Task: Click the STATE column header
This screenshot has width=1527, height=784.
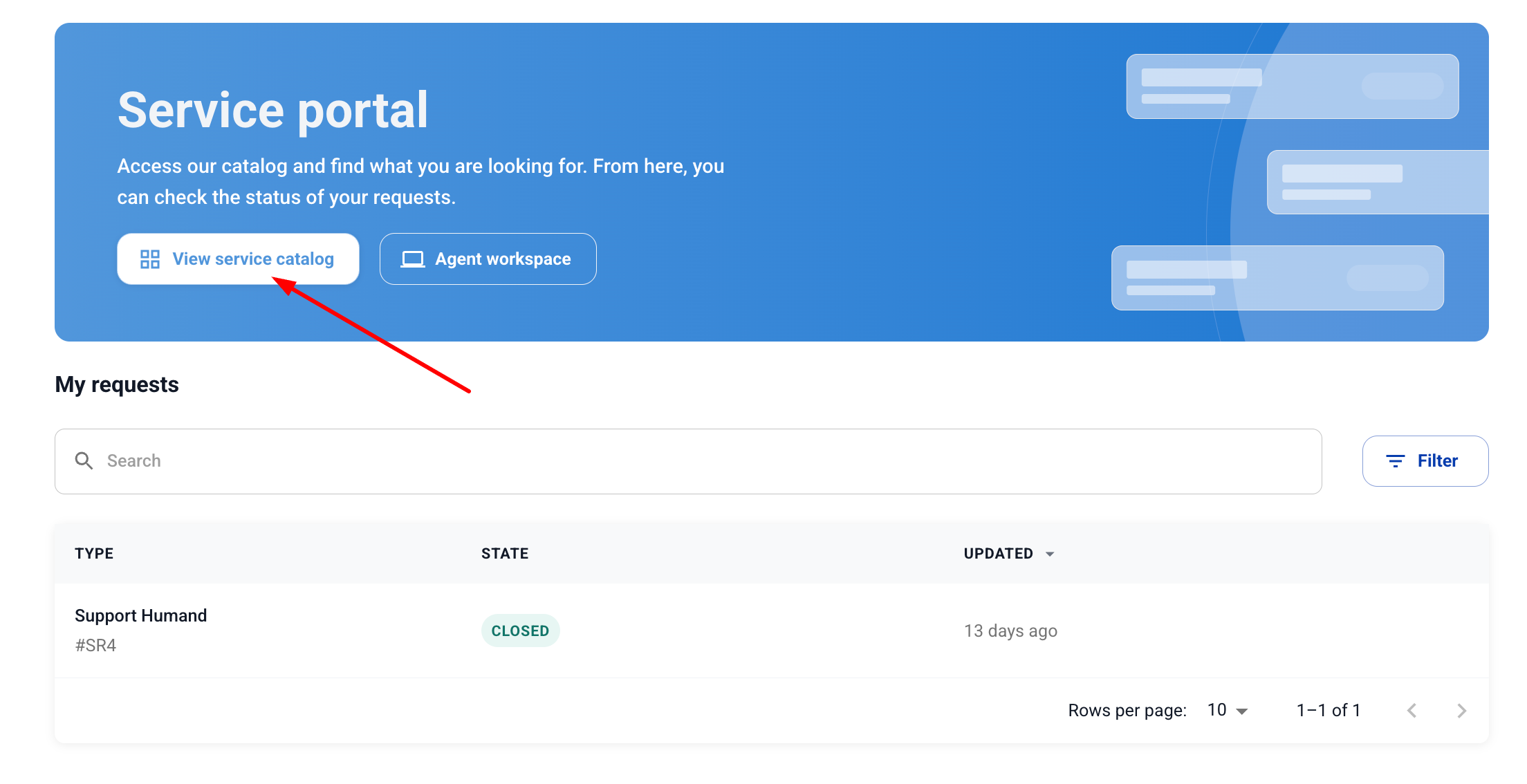Action: point(505,554)
